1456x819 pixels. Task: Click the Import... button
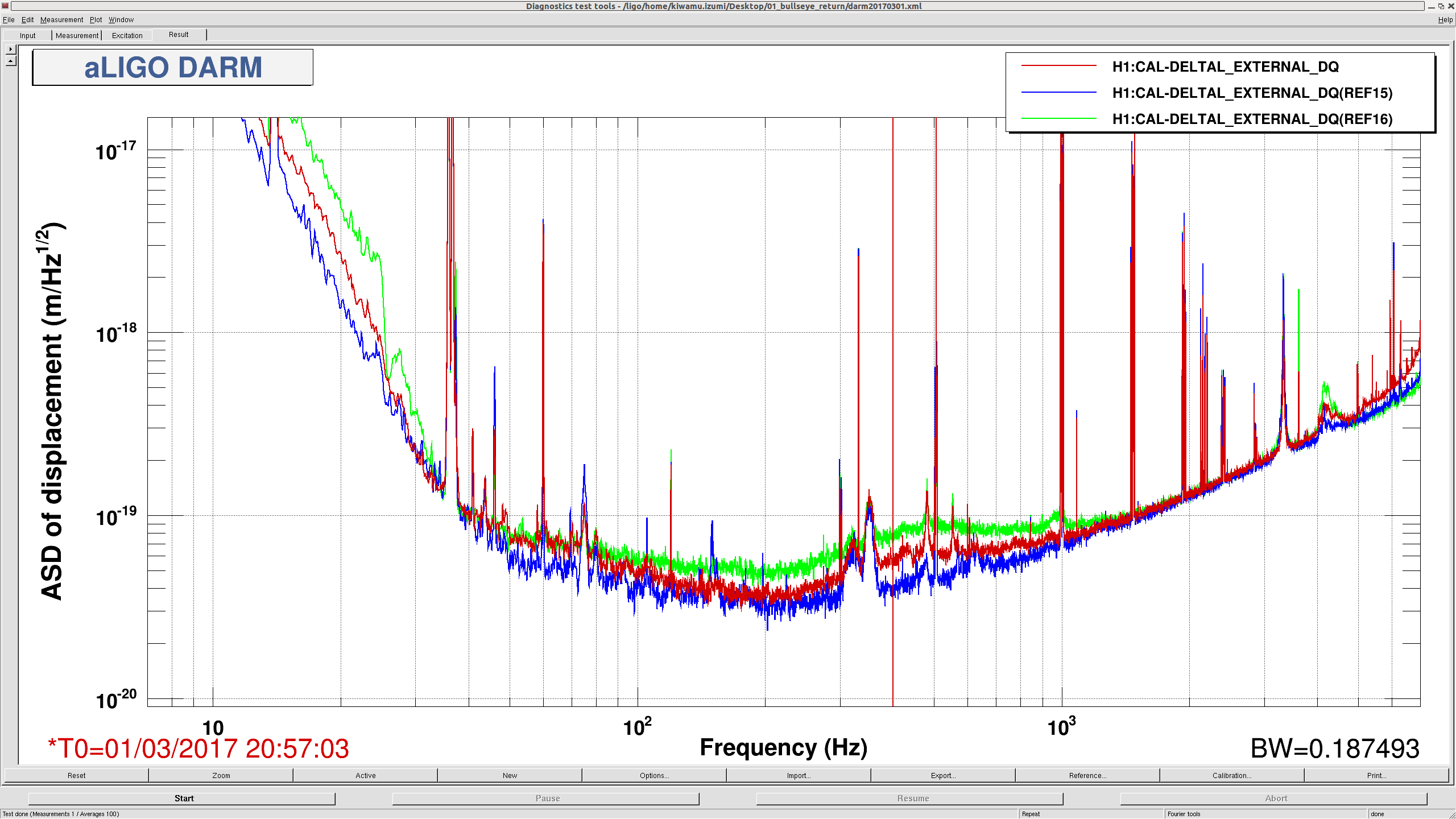[799, 775]
